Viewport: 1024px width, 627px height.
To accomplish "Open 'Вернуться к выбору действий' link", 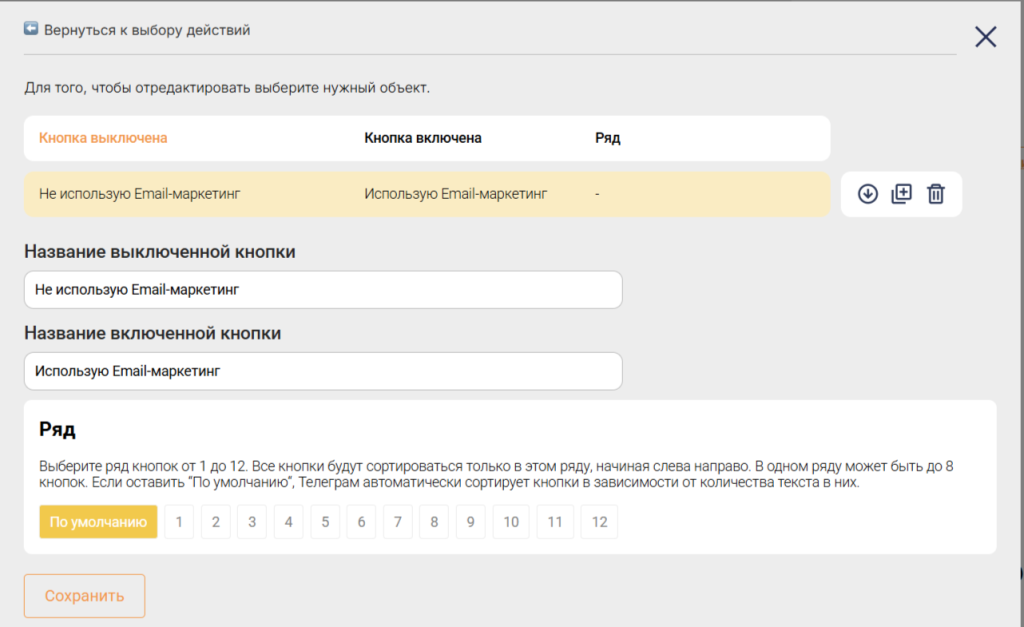I will tap(147, 30).
